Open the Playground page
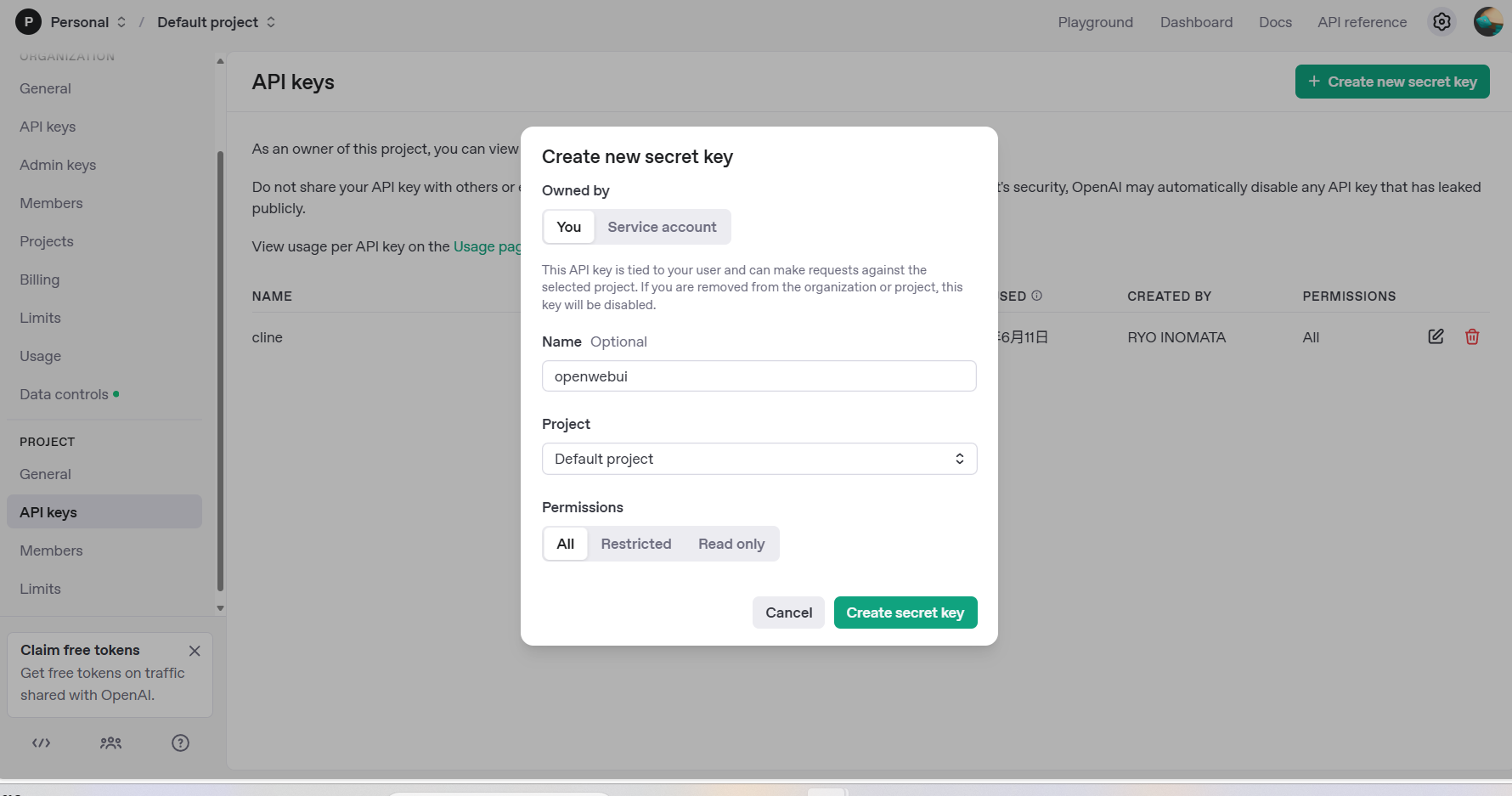Image resolution: width=1512 pixels, height=796 pixels. tap(1095, 22)
